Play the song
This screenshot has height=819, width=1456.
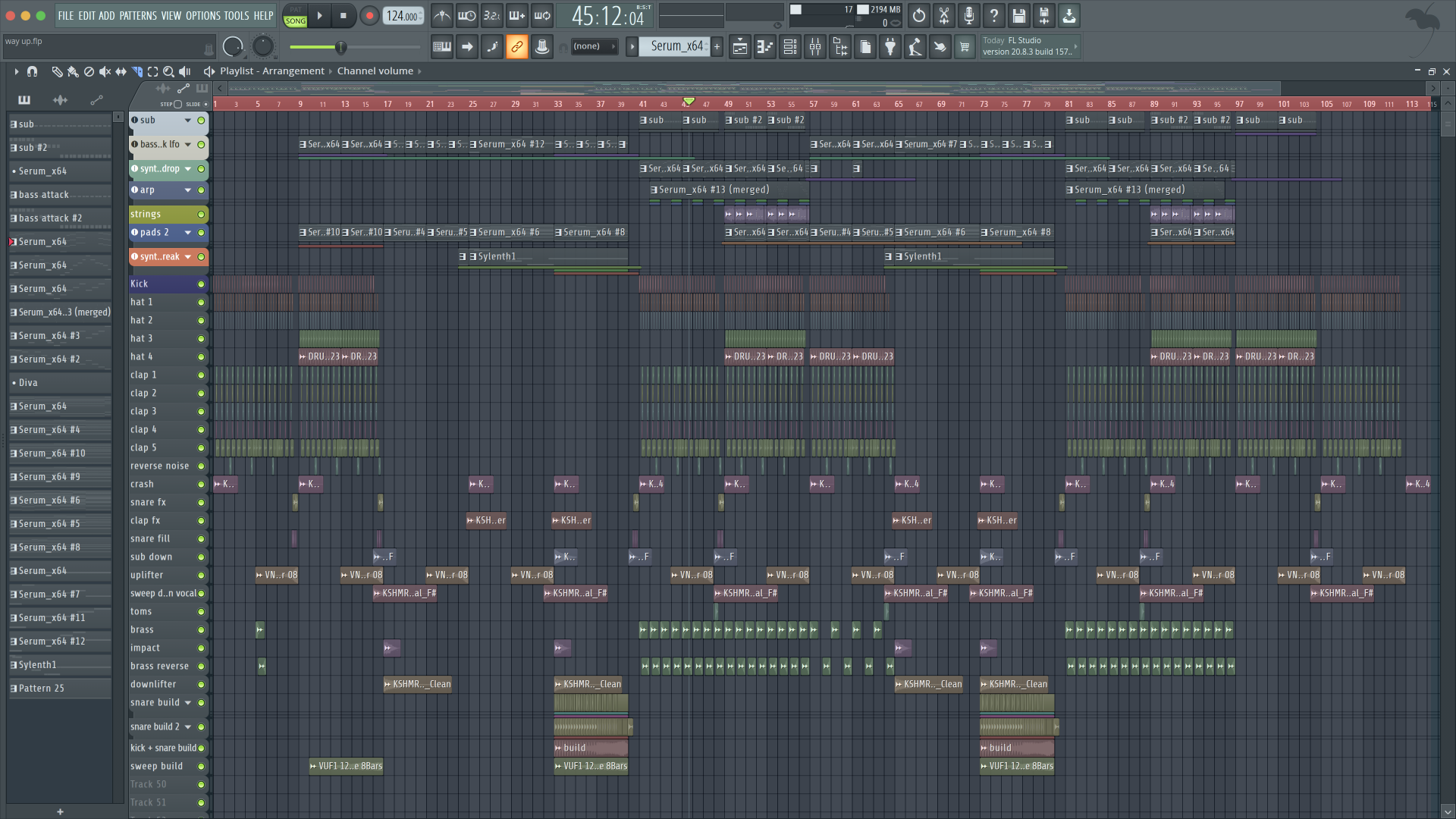[x=319, y=15]
